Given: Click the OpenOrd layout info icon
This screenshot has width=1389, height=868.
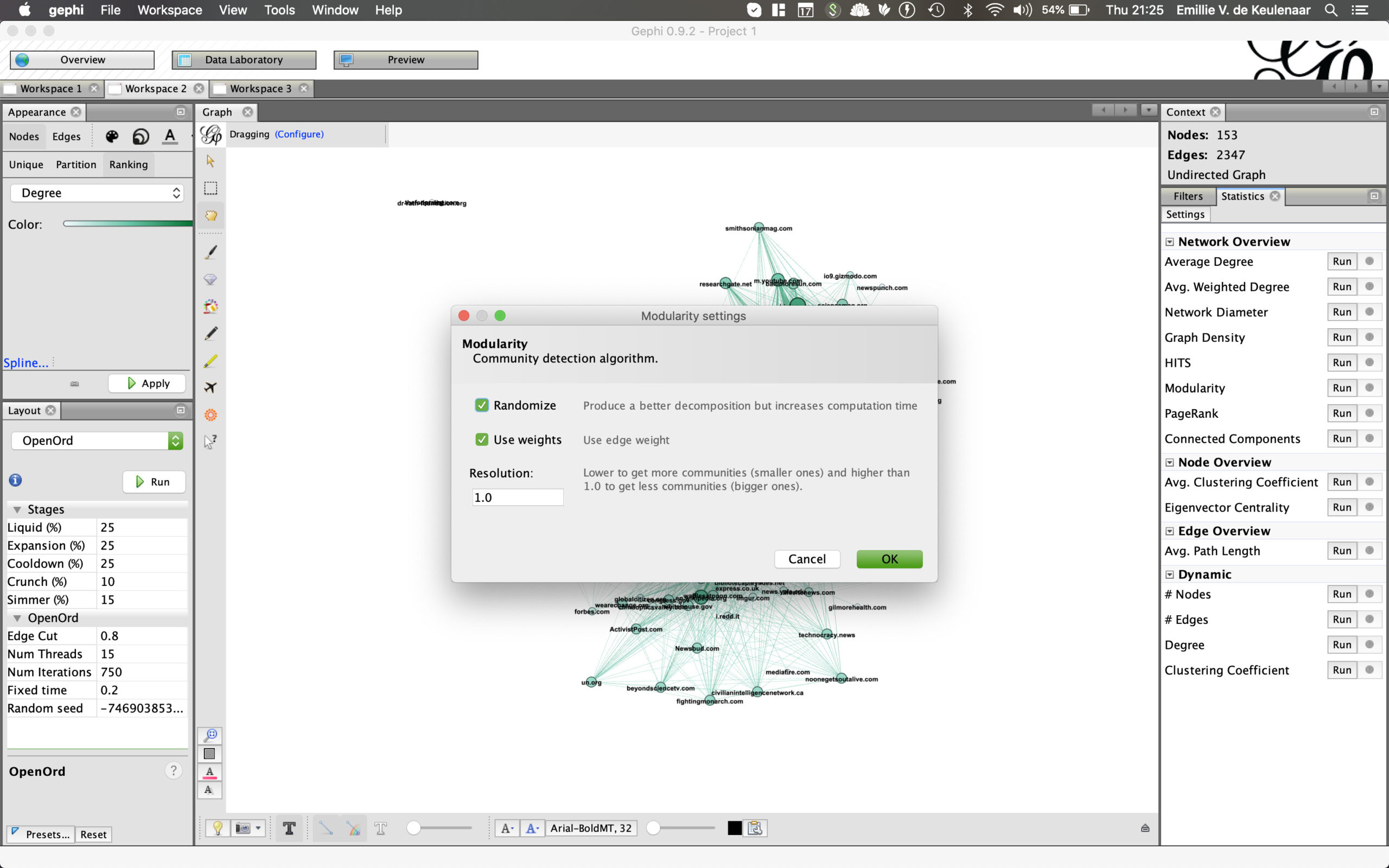Looking at the screenshot, I should (x=16, y=481).
